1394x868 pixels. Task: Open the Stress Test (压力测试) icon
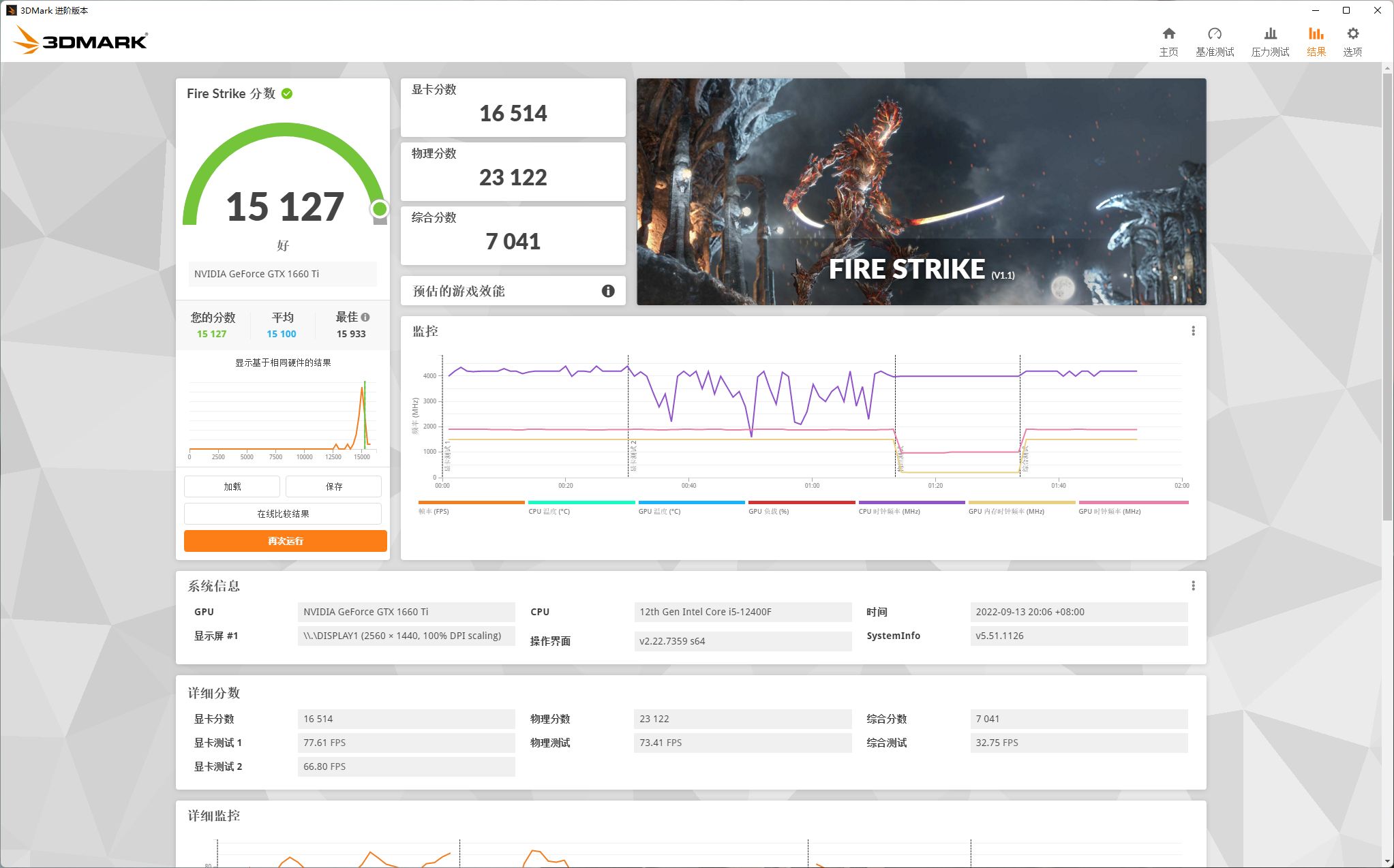pyautogui.click(x=1270, y=34)
